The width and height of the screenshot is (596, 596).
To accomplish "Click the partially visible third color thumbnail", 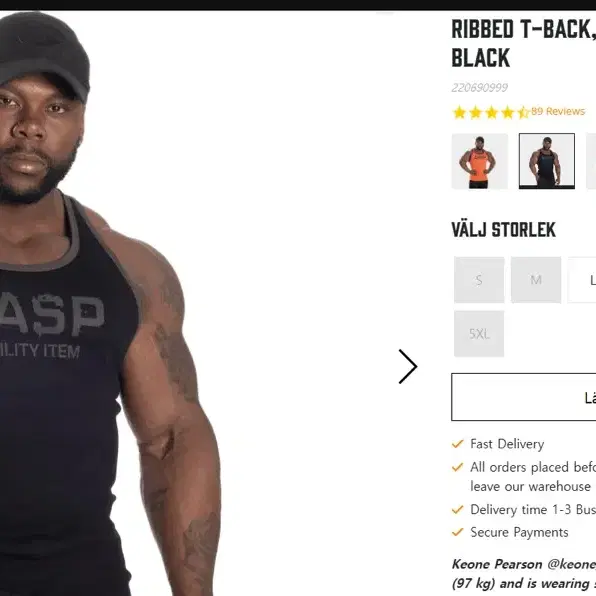I will coord(591,161).
